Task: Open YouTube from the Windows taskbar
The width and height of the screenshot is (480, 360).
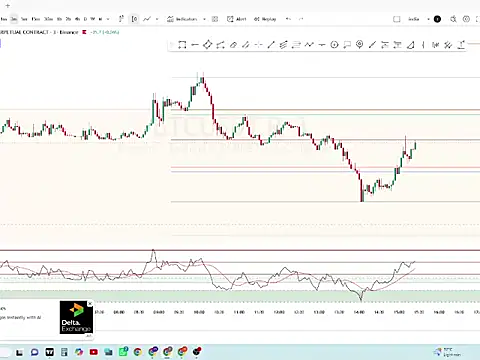Action: (x=94, y=352)
